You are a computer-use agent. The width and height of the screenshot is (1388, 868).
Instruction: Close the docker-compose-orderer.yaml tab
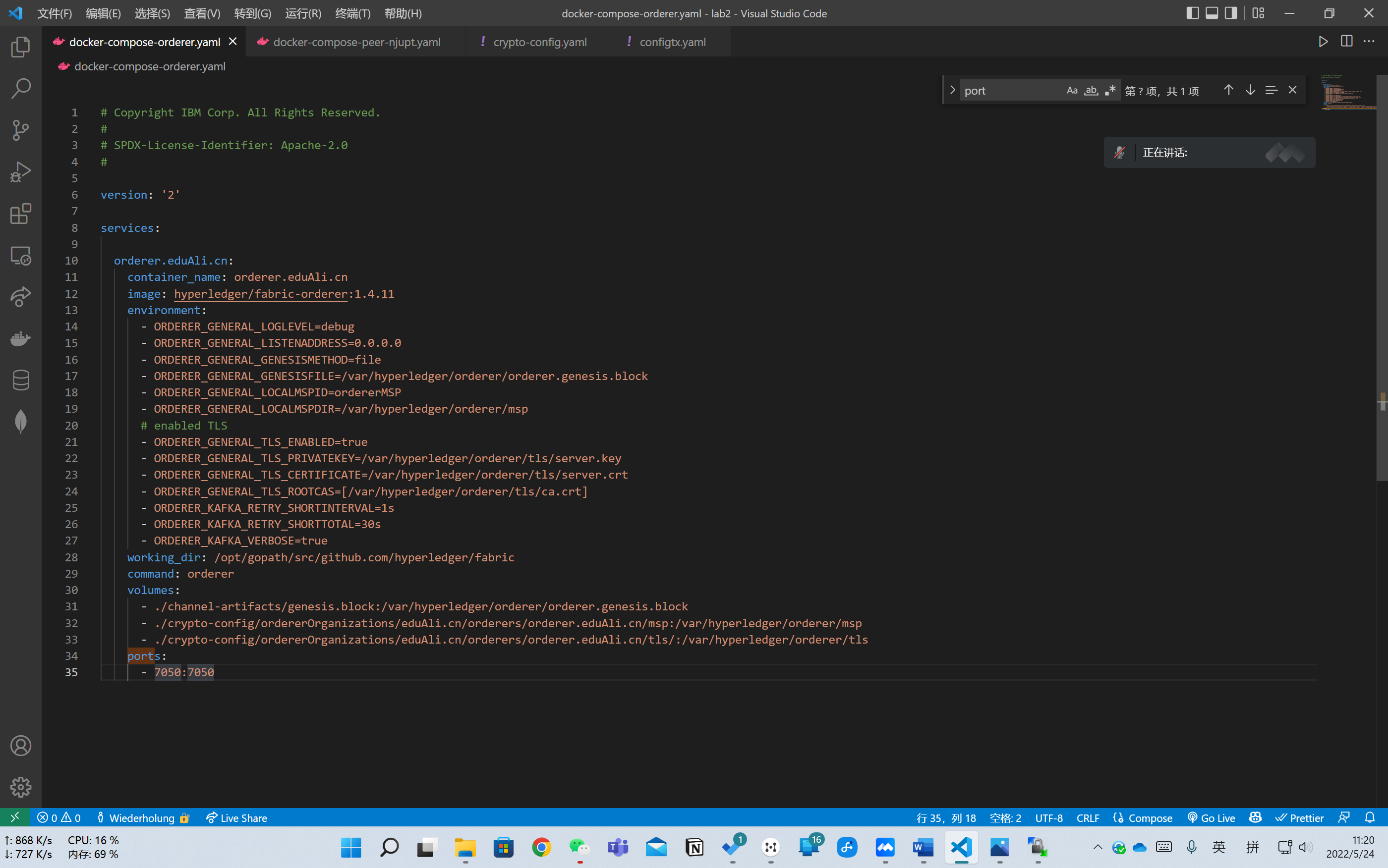[x=232, y=41]
